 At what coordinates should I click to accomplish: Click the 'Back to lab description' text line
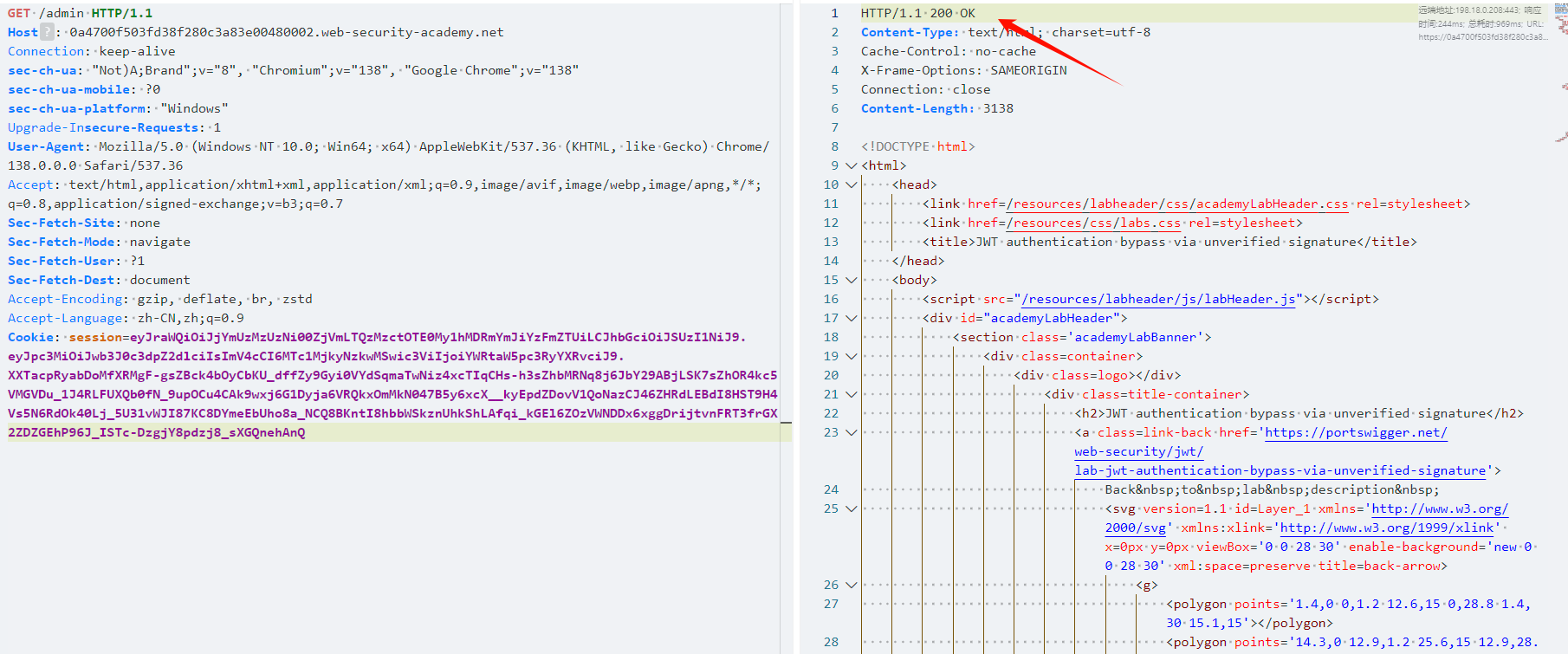tap(1272, 489)
